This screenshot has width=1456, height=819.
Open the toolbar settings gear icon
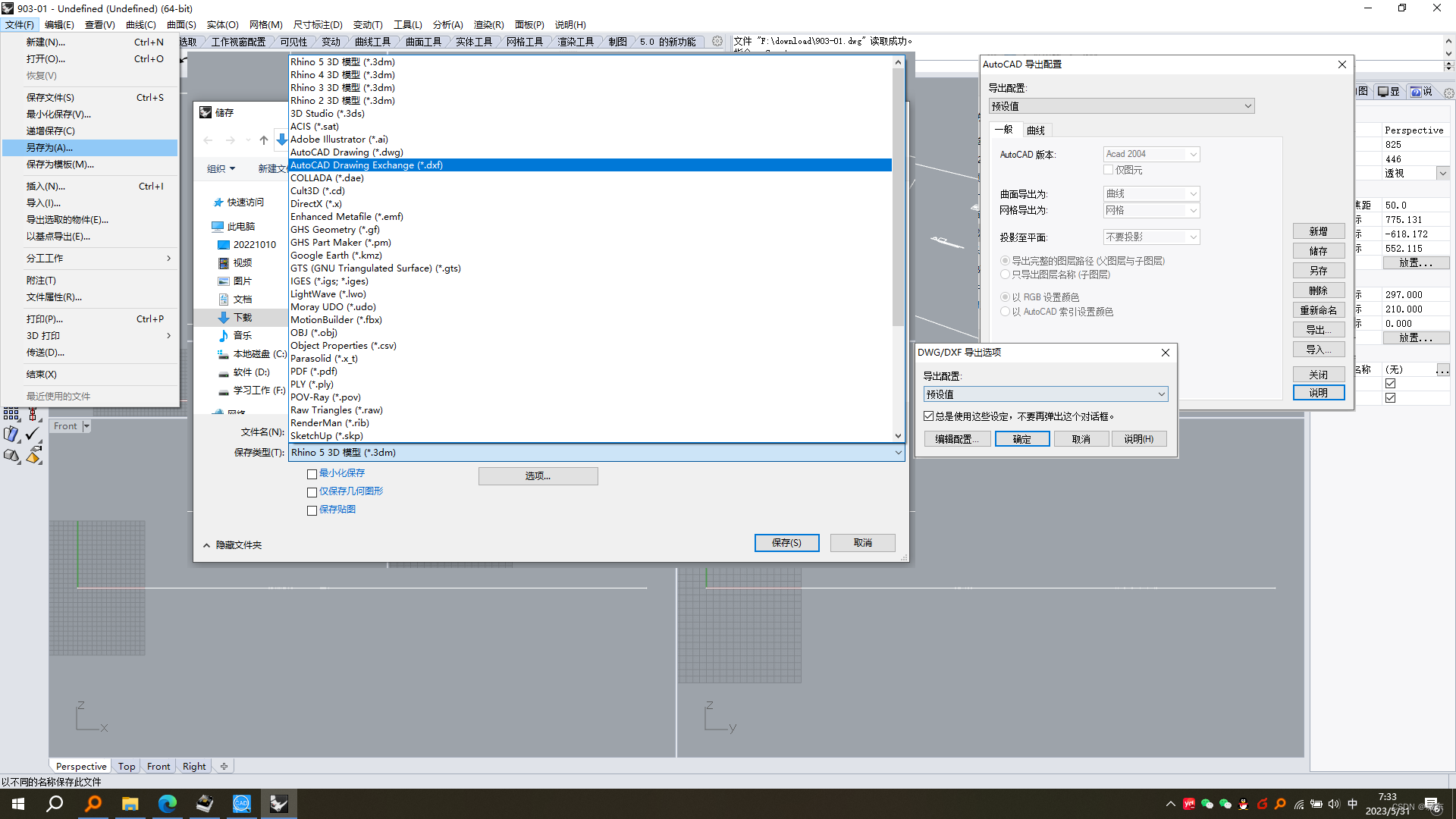click(x=717, y=42)
